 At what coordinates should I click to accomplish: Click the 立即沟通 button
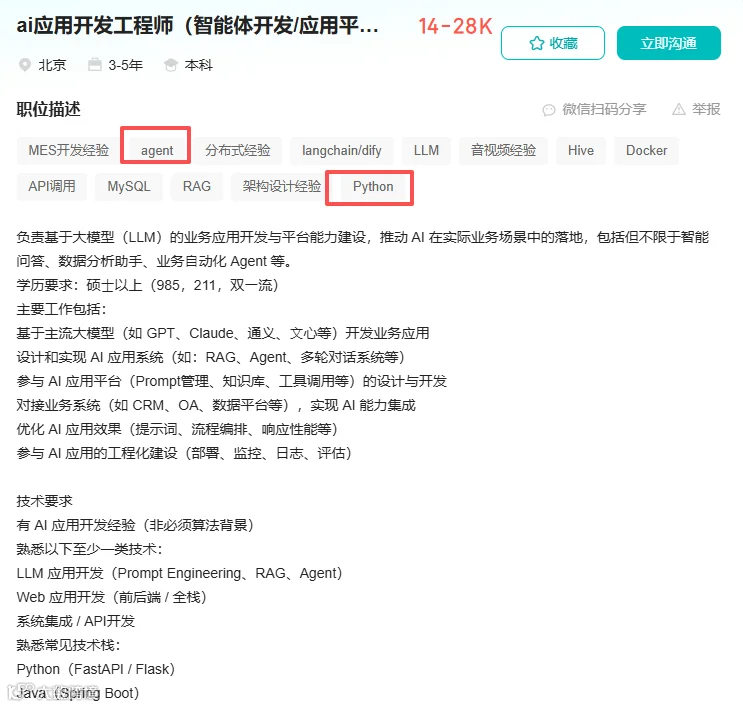669,43
